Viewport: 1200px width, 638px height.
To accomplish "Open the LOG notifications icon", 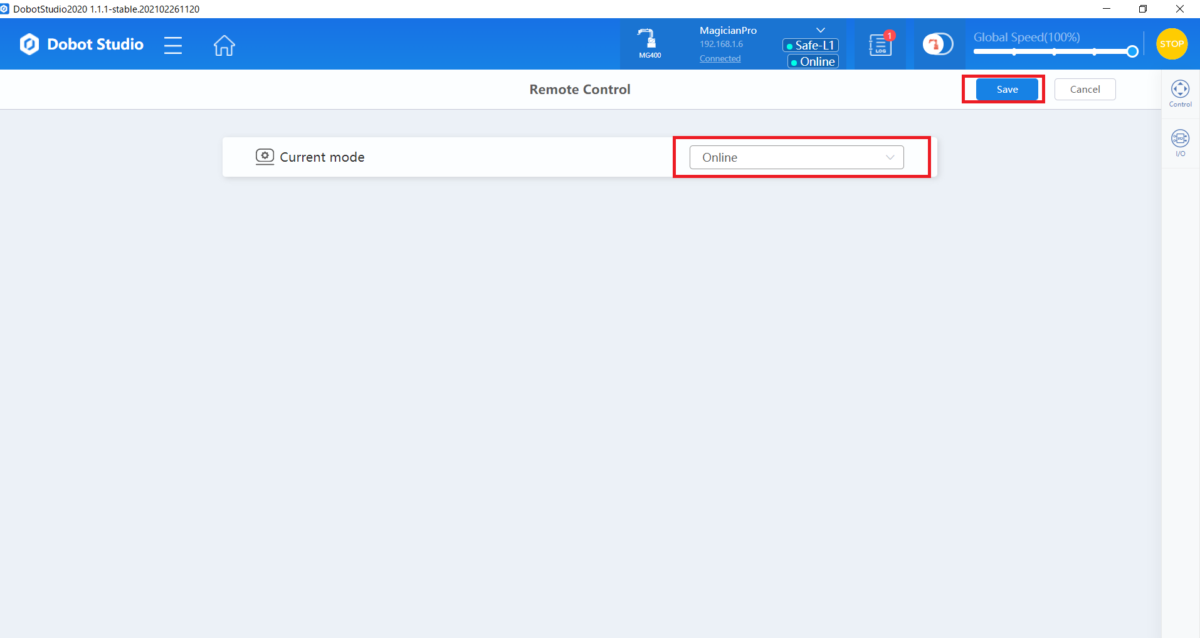I will 880,45.
